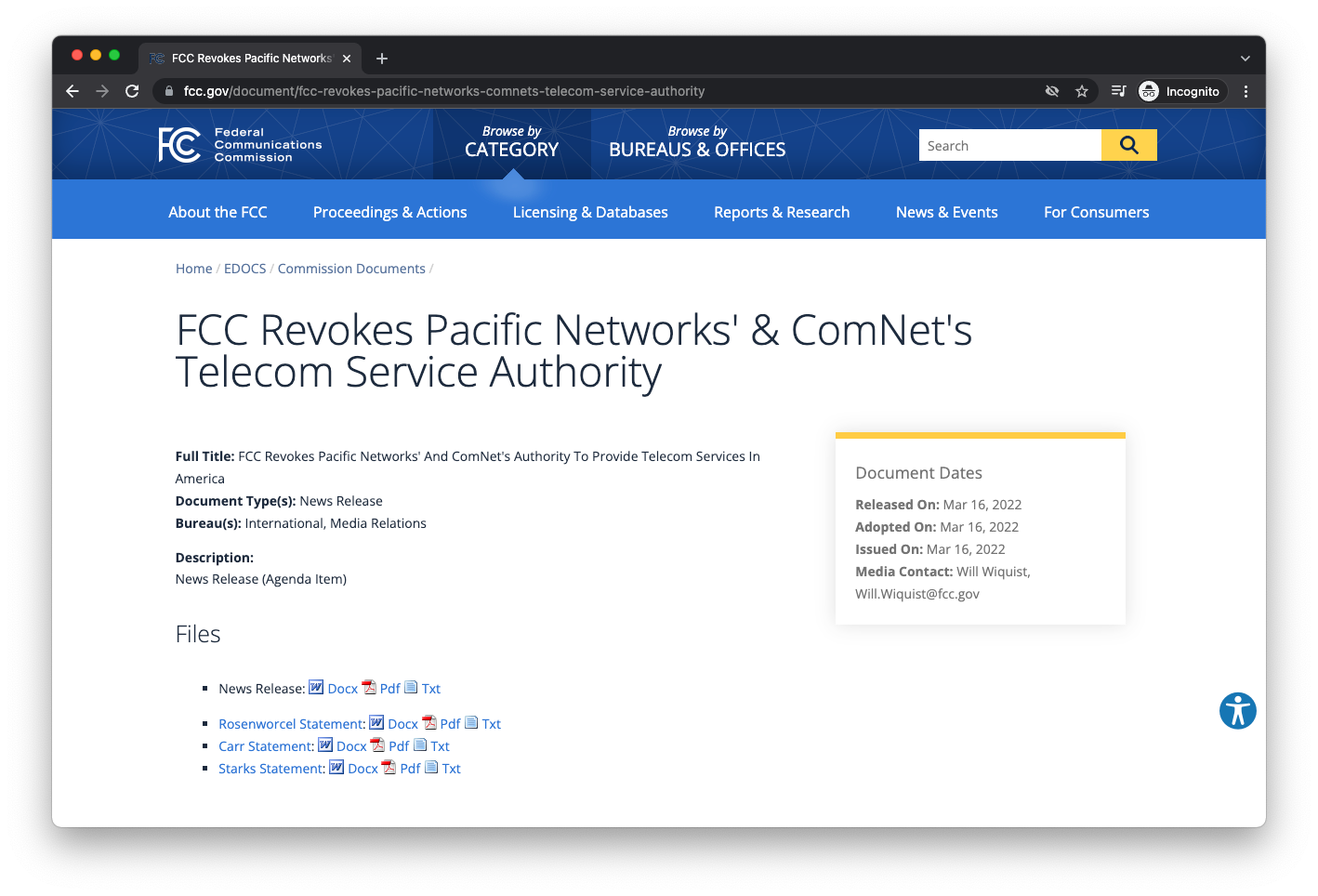
Task: Click the News Release (Agenda Item) description text
Action: (x=261, y=579)
